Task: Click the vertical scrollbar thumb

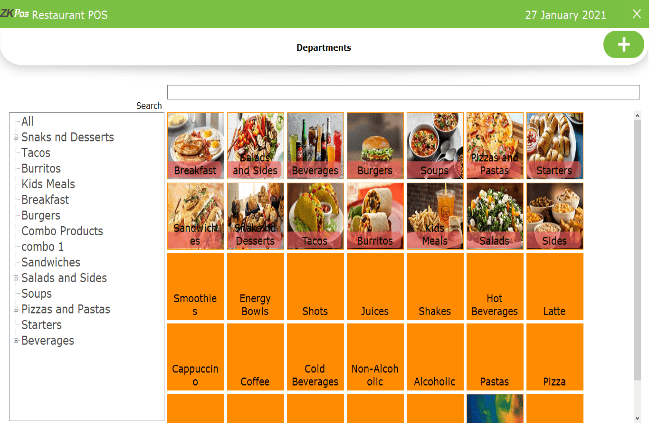Action: [x=637, y=250]
